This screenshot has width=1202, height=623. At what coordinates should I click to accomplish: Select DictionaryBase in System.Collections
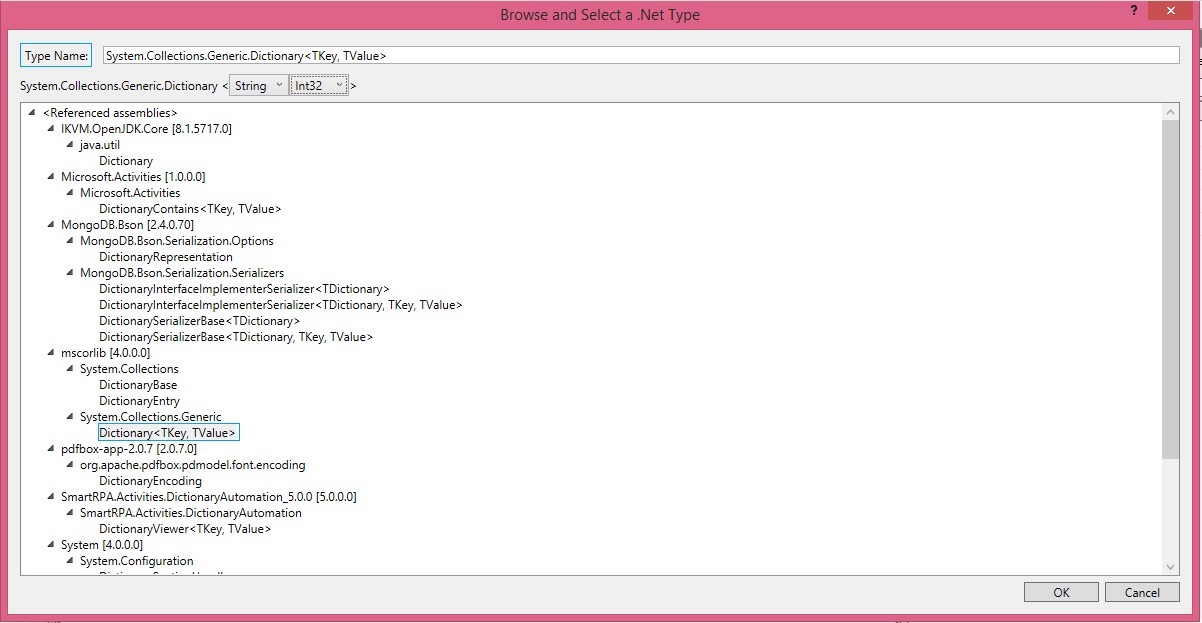pos(138,385)
